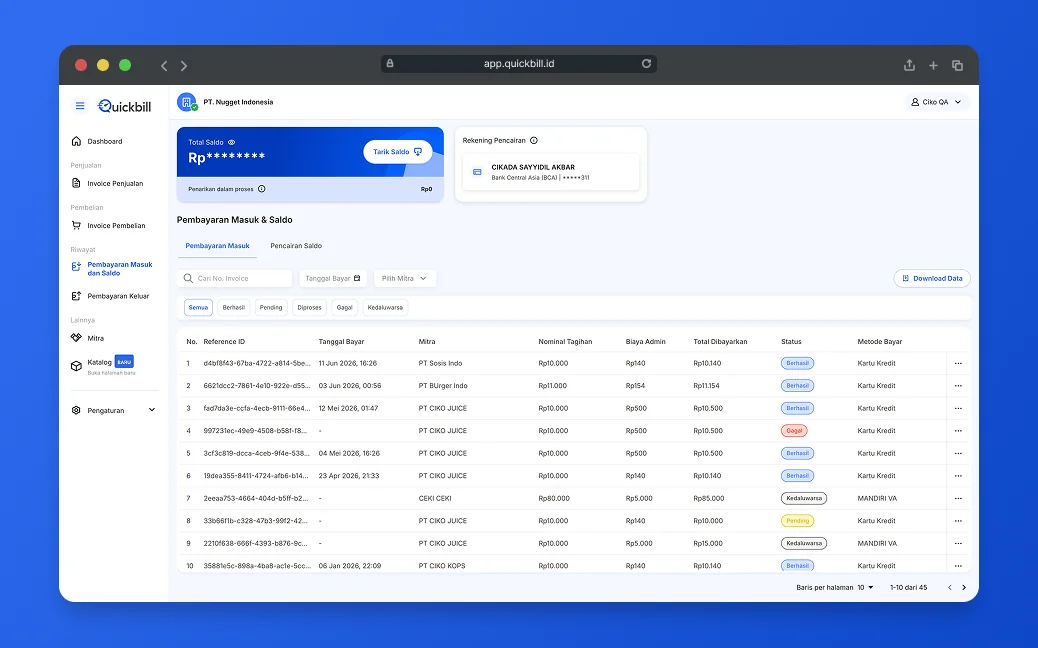The image size is (1038, 648).
Task: Click the Gagal status badge in row 4
Action: point(794,431)
